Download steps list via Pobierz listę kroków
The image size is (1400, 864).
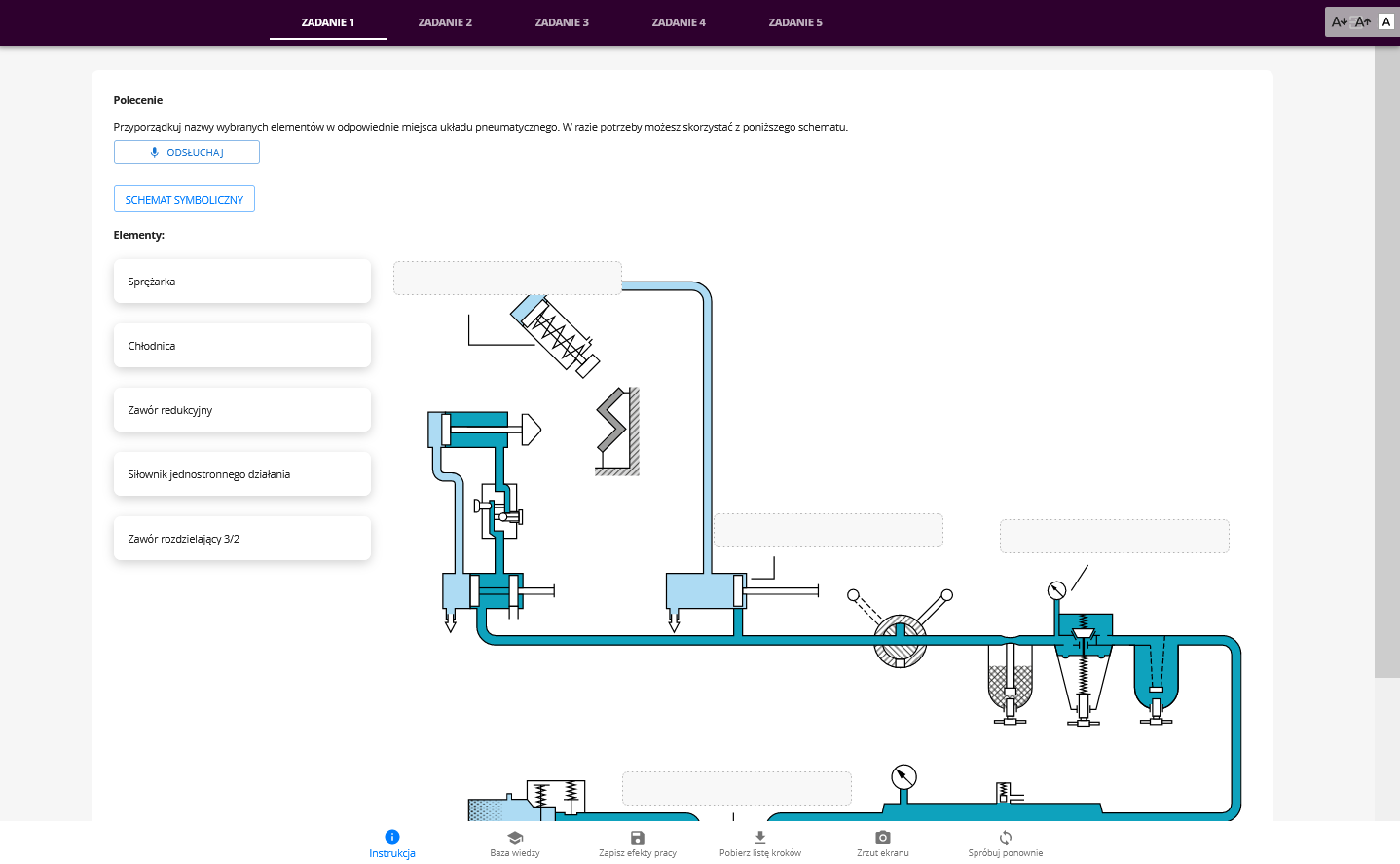(760, 838)
